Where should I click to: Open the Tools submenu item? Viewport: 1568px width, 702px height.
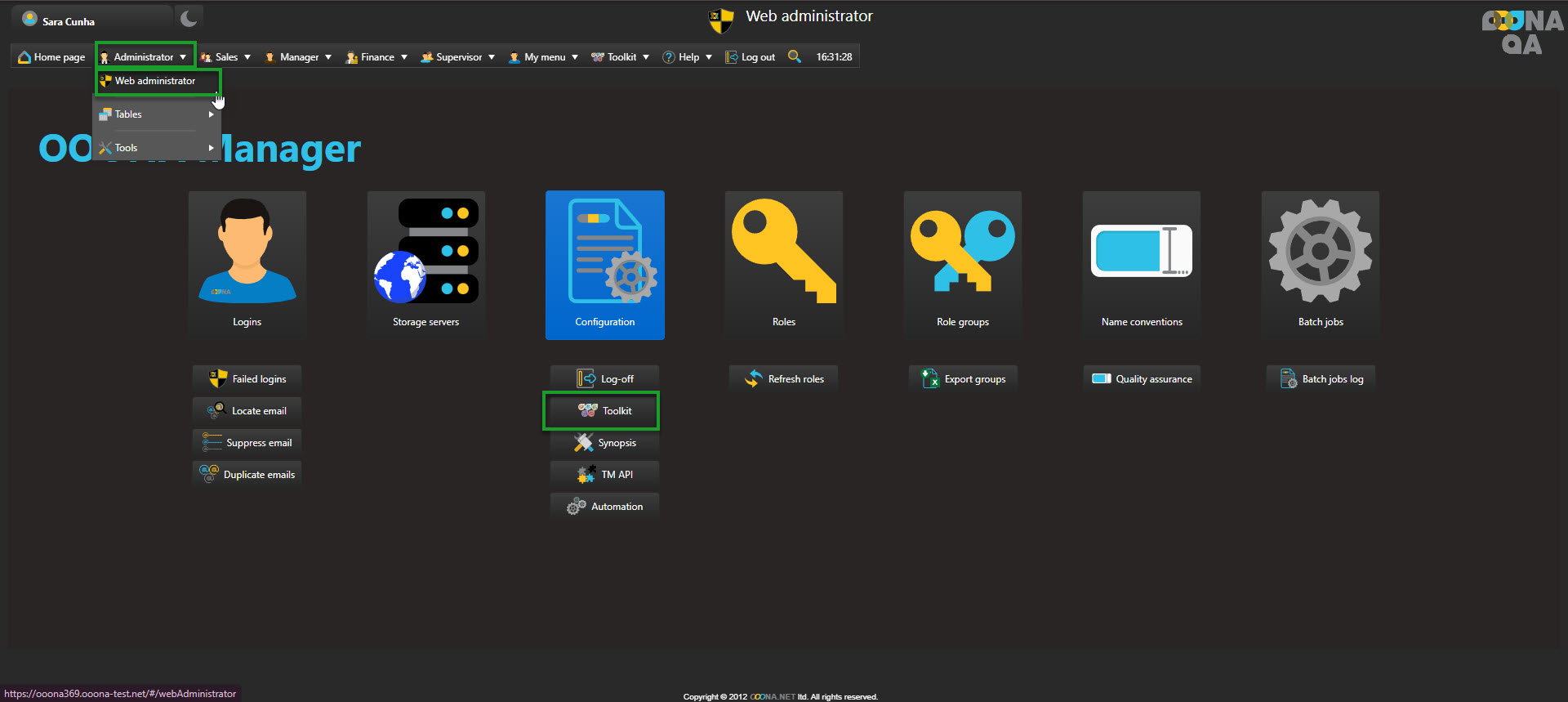click(x=156, y=148)
